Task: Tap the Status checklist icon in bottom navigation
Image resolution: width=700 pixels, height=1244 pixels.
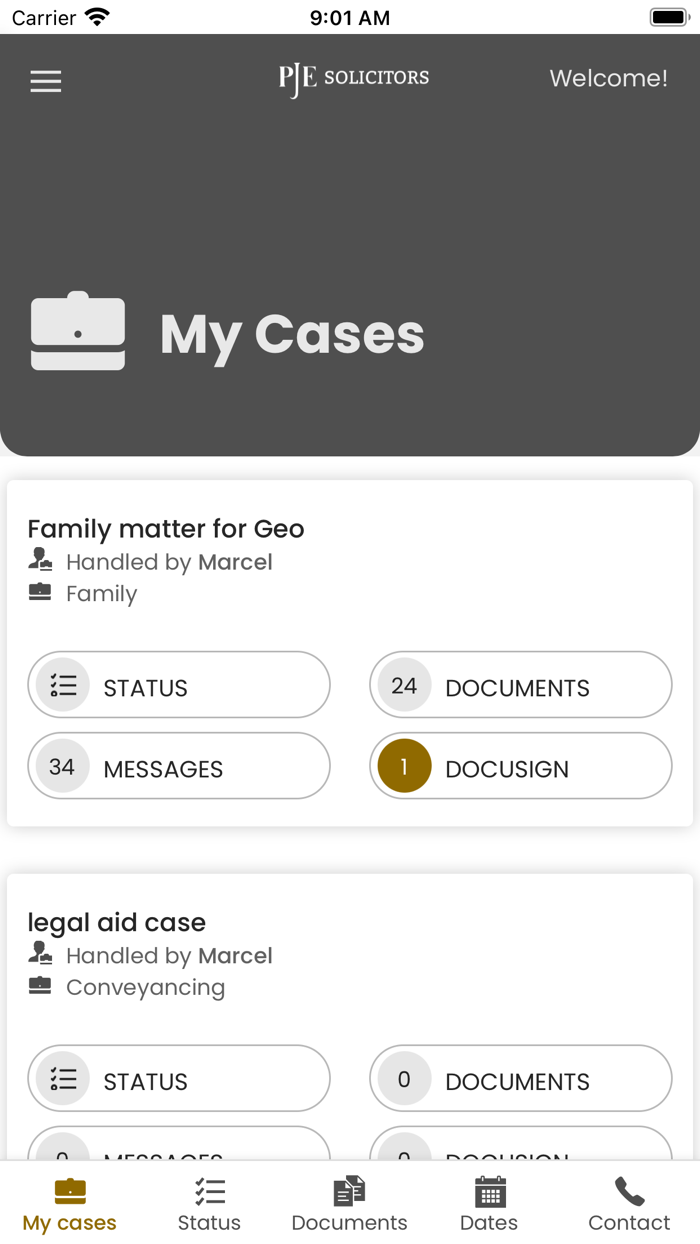Action: (209, 1192)
